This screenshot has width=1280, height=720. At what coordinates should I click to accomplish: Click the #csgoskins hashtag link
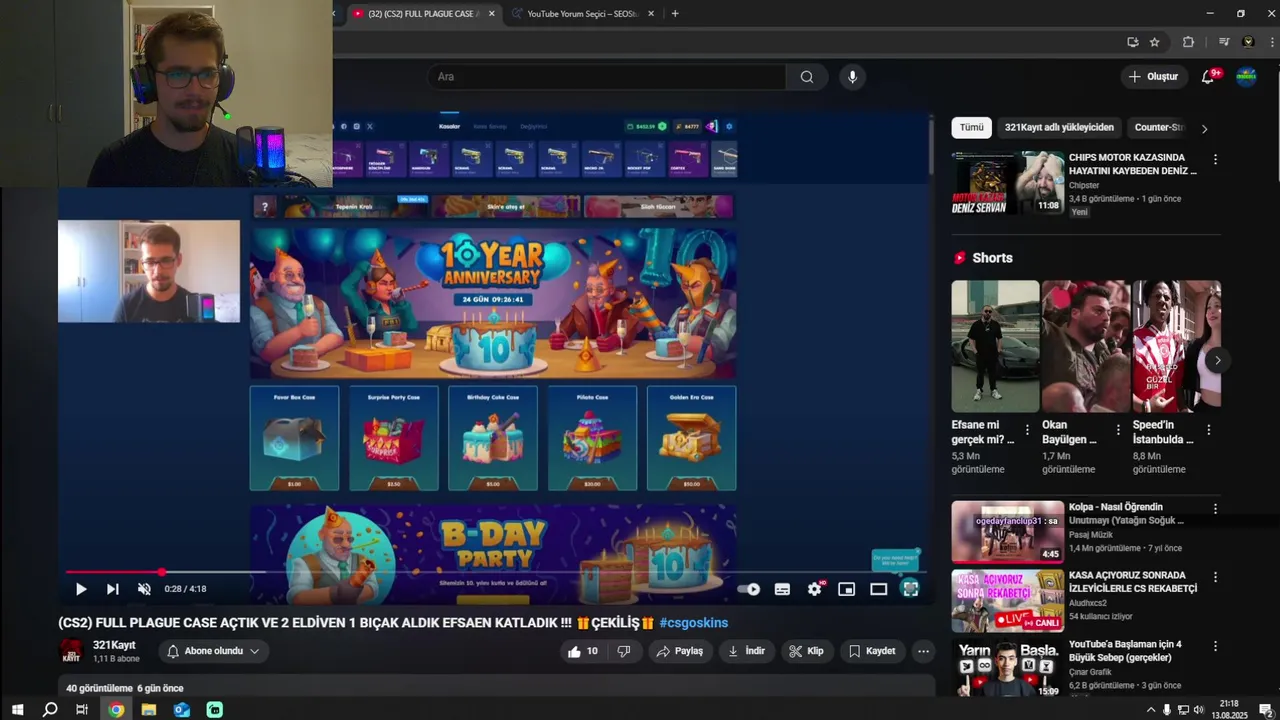[693, 623]
